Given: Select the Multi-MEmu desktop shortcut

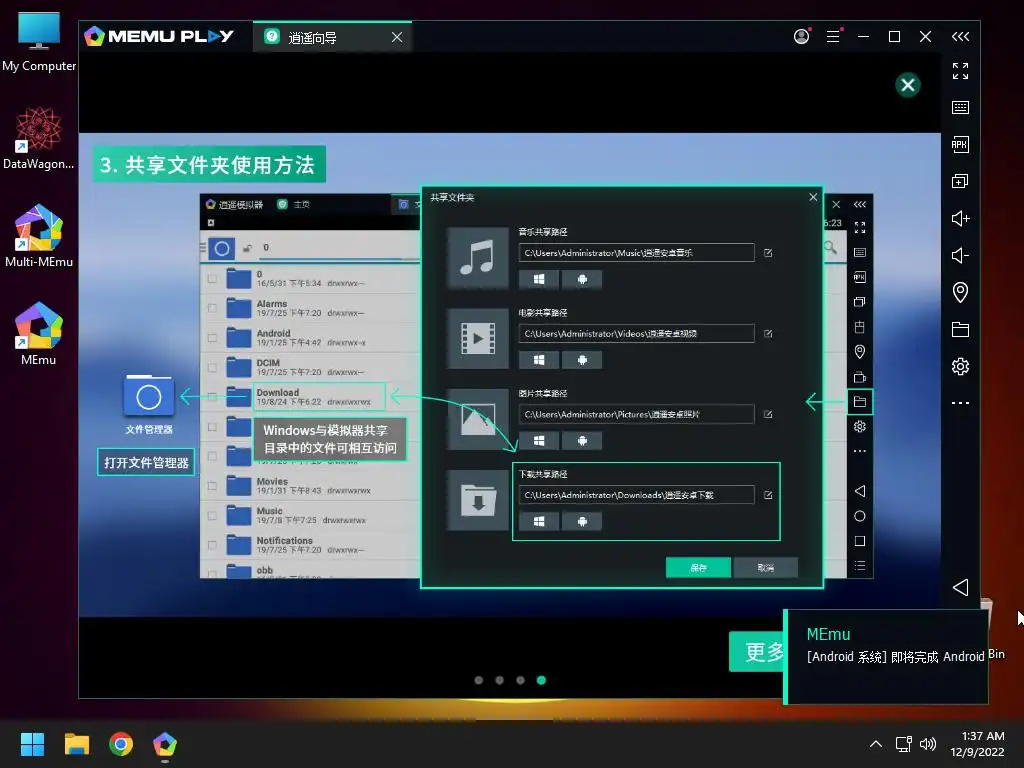Looking at the screenshot, I should point(39,236).
